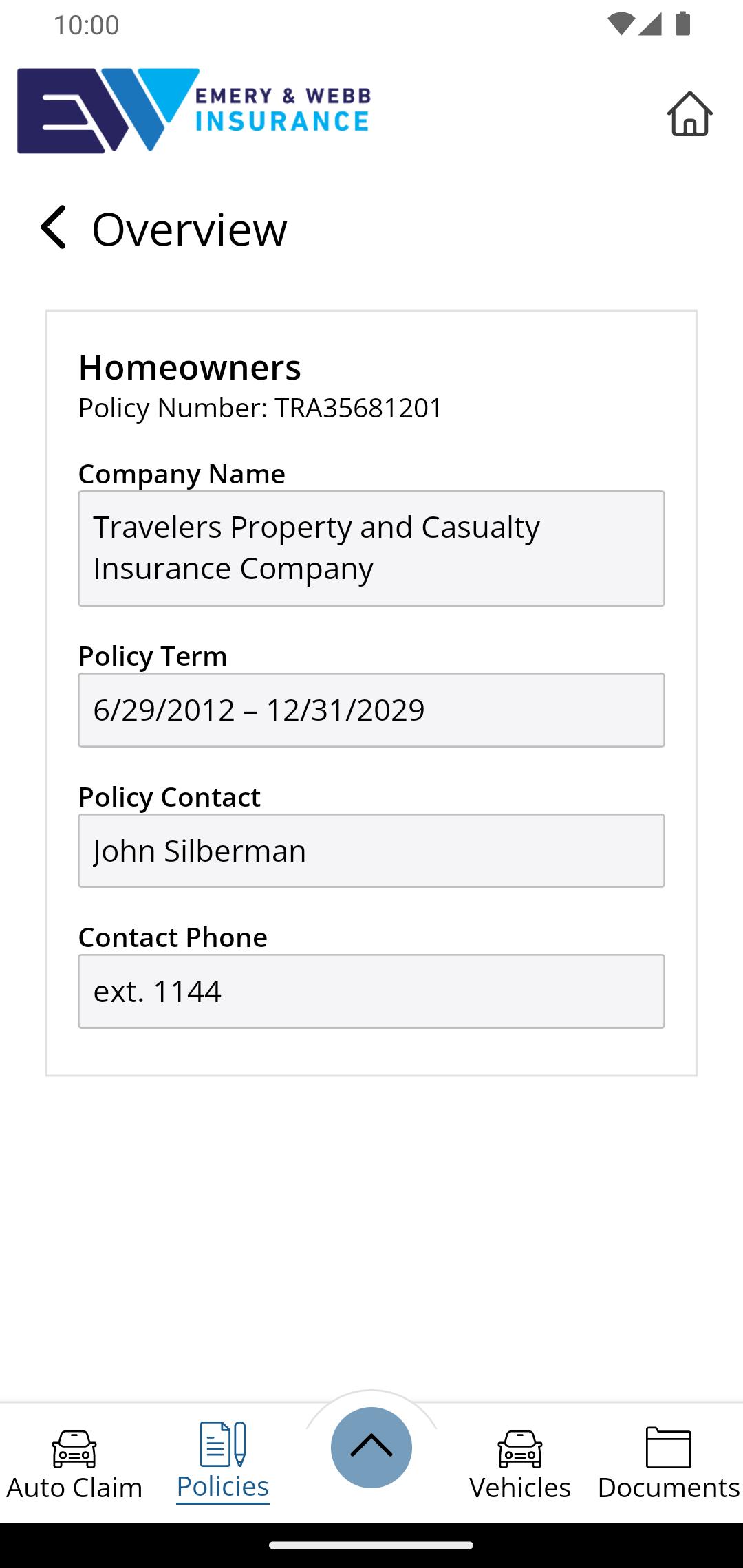Image resolution: width=743 pixels, height=1568 pixels.
Task: Open the Vehicles car icon
Action: coord(520,1449)
